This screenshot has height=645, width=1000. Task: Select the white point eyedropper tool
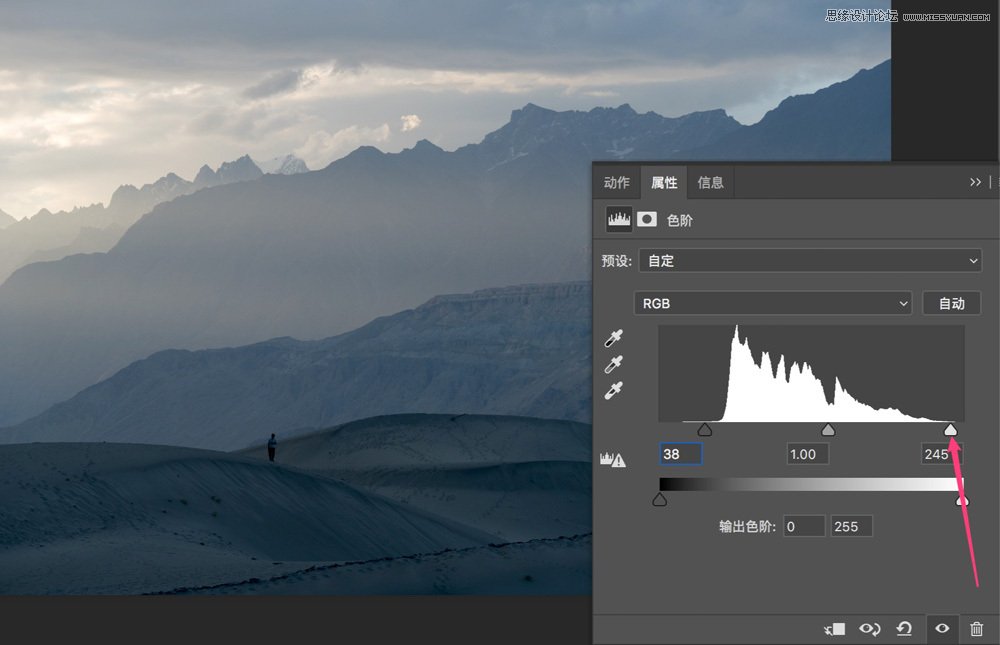[x=613, y=390]
